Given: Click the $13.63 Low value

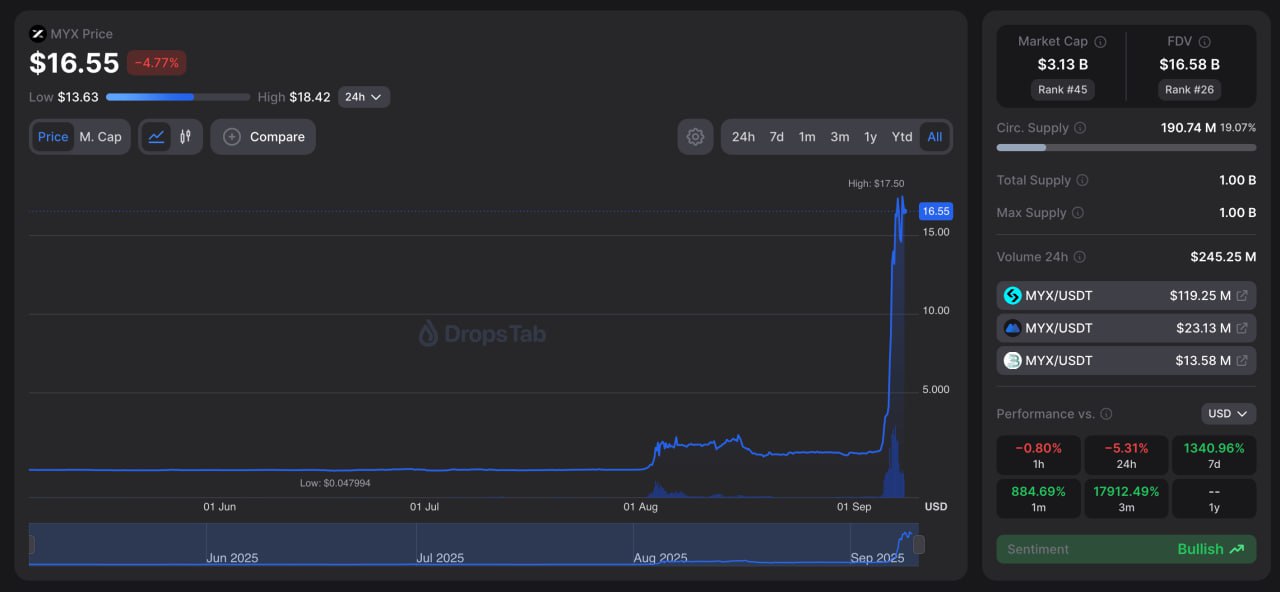Looking at the screenshot, I should (78, 97).
